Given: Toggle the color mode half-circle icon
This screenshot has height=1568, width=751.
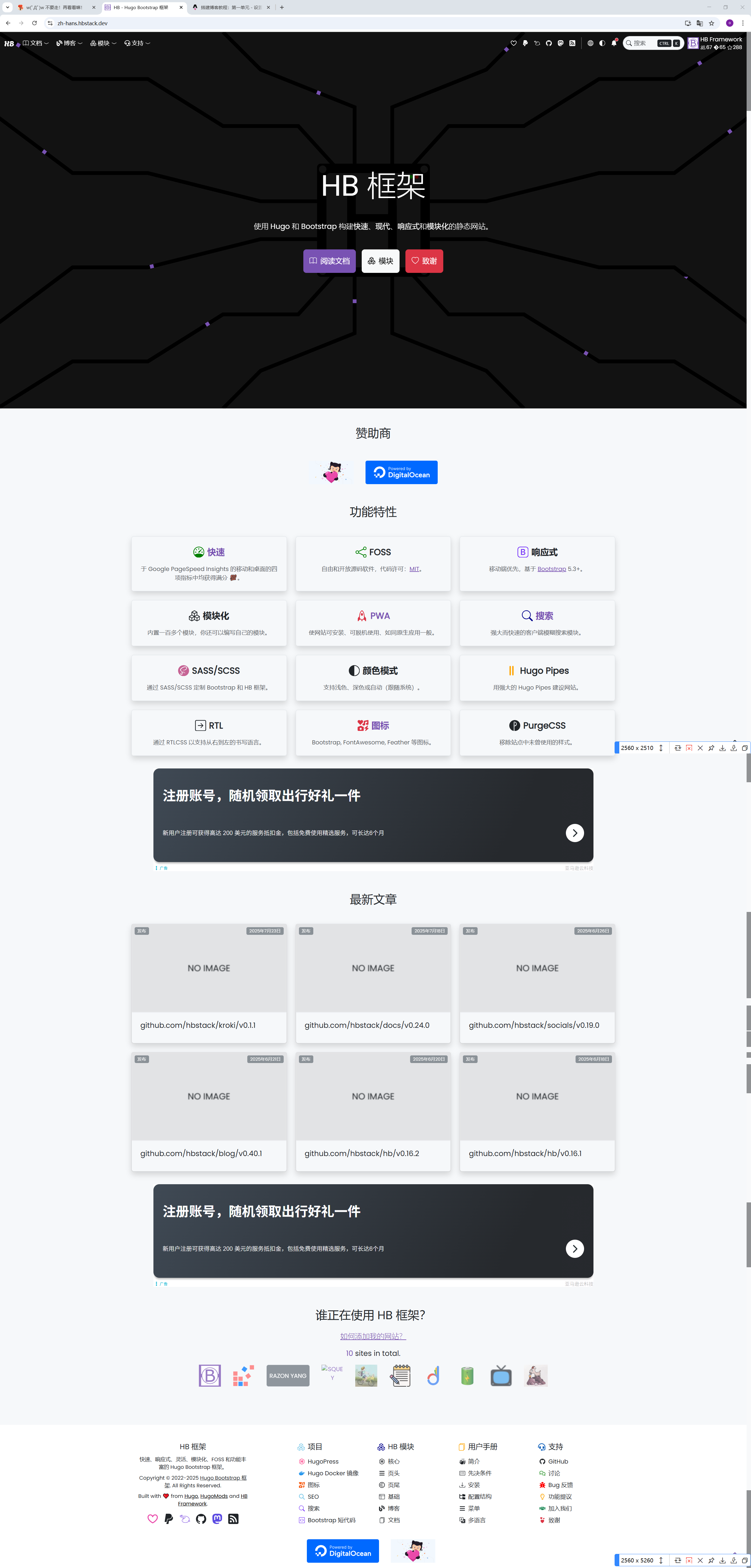Looking at the screenshot, I should click(602, 43).
